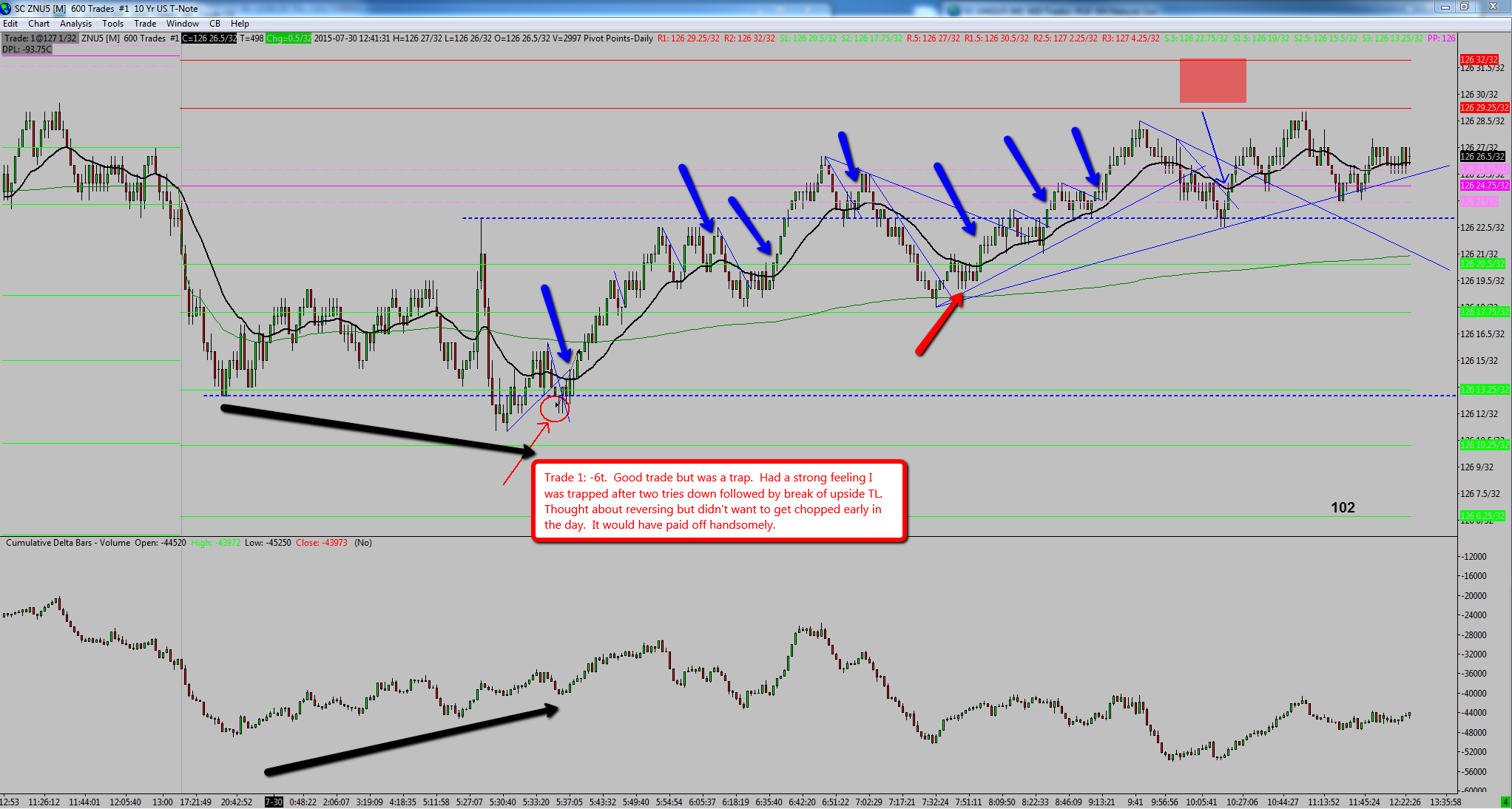This screenshot has height=809, width=1512.
Task: Open the CB menu
Action: [215, 24]
